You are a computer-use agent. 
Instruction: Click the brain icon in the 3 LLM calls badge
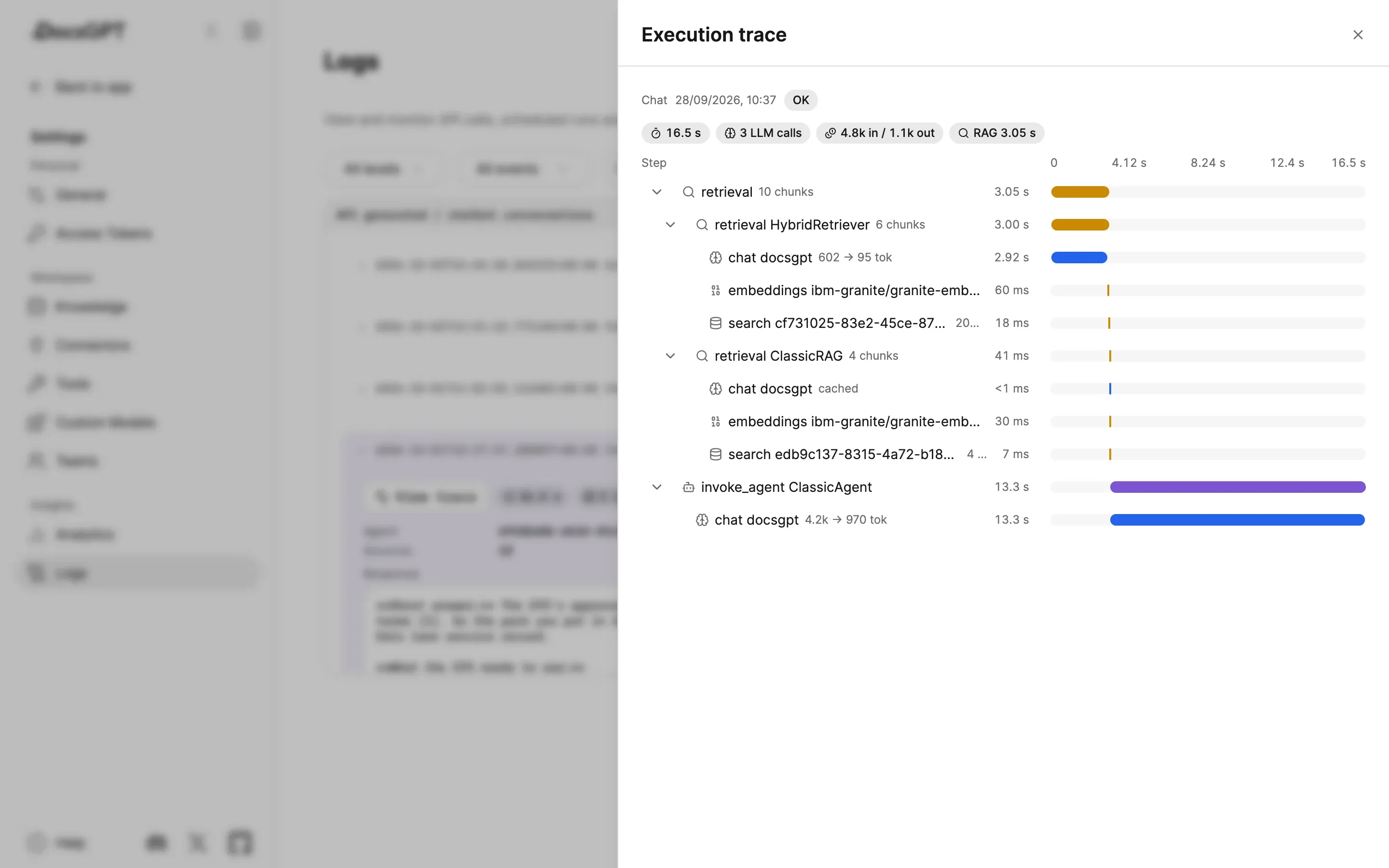click(730, 133)
